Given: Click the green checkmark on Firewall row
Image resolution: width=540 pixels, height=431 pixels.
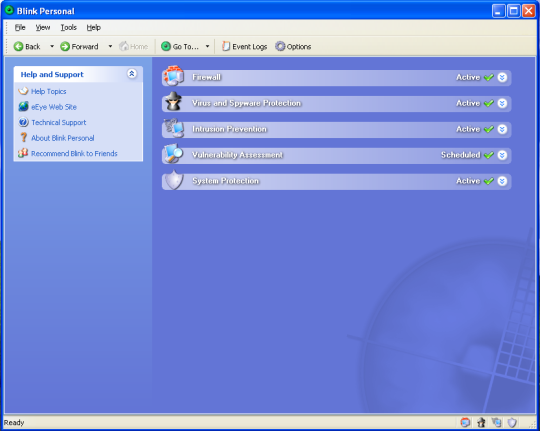Looking at the screenshot, I should coord(488,77).
